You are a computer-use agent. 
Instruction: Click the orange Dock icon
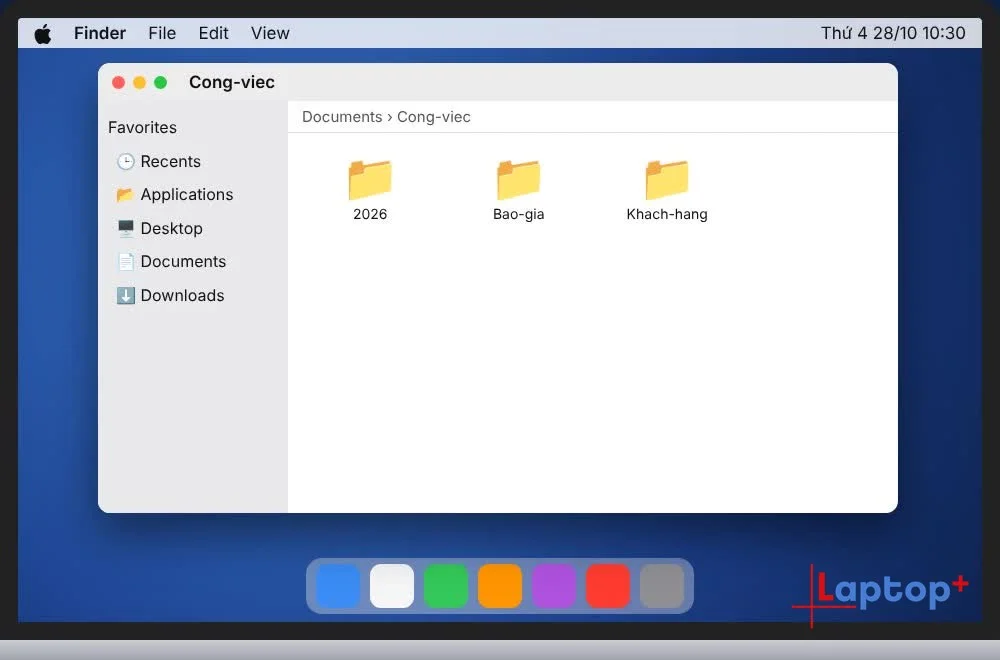point(500,586)
